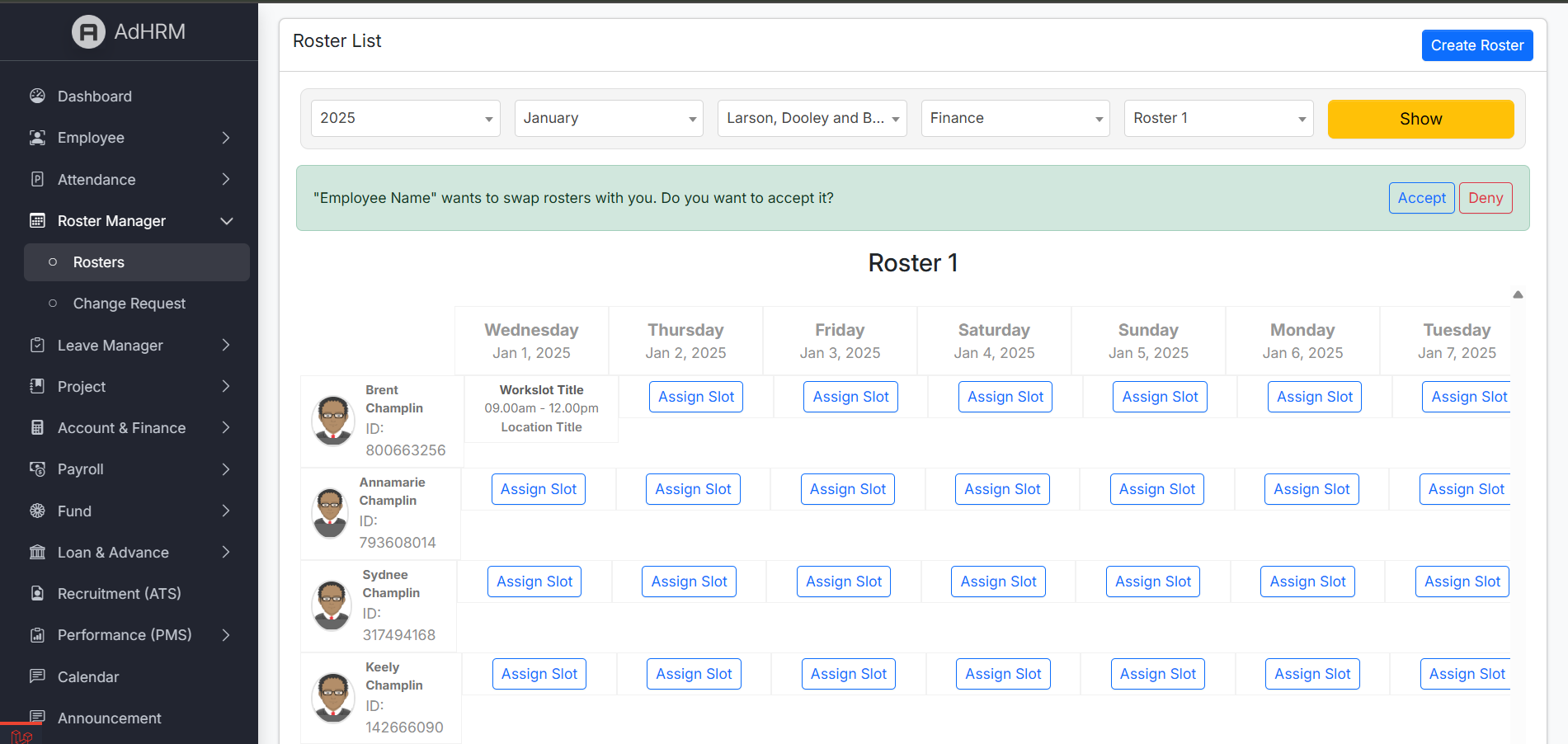This screenshot has width=1568, height=744.
Task: Click the Payroll sidebar icon
Action: point(37,469)
